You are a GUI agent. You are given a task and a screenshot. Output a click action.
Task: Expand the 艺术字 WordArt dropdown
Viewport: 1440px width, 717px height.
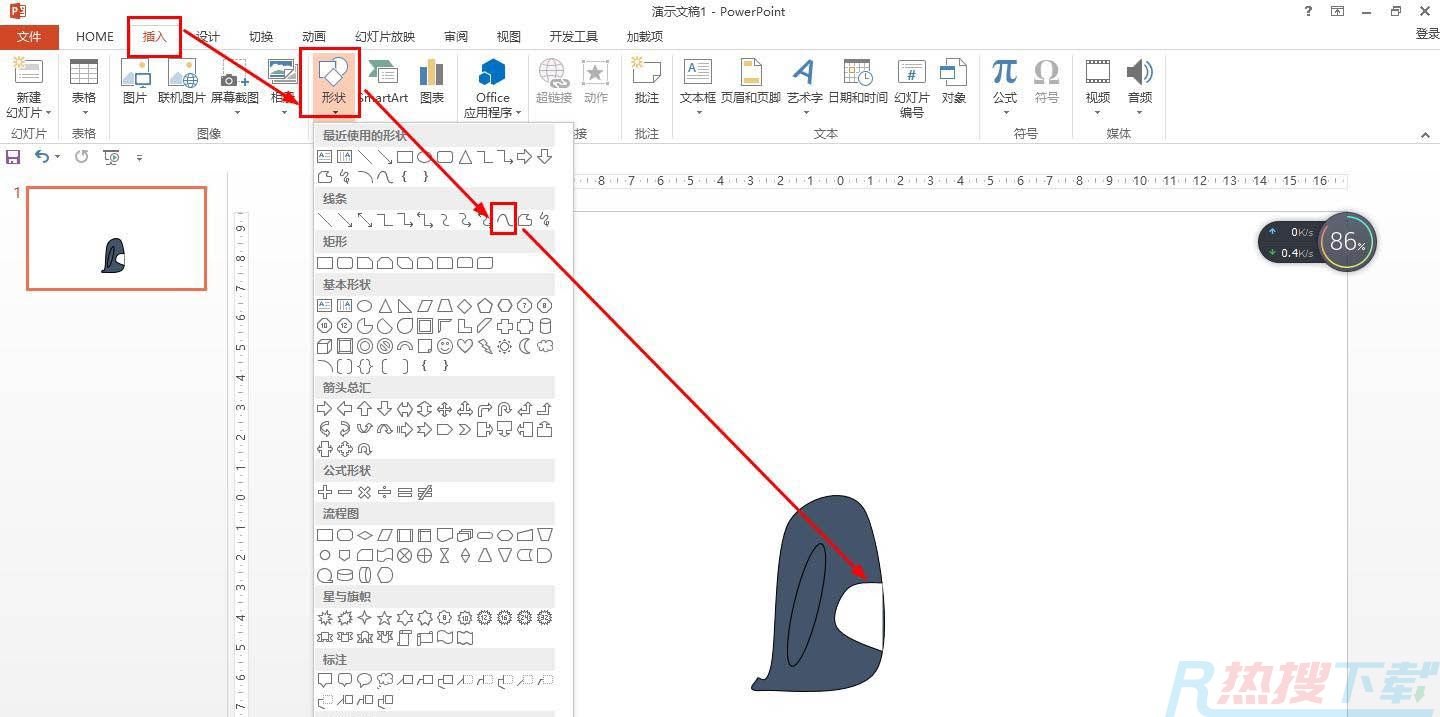point(804,84)
